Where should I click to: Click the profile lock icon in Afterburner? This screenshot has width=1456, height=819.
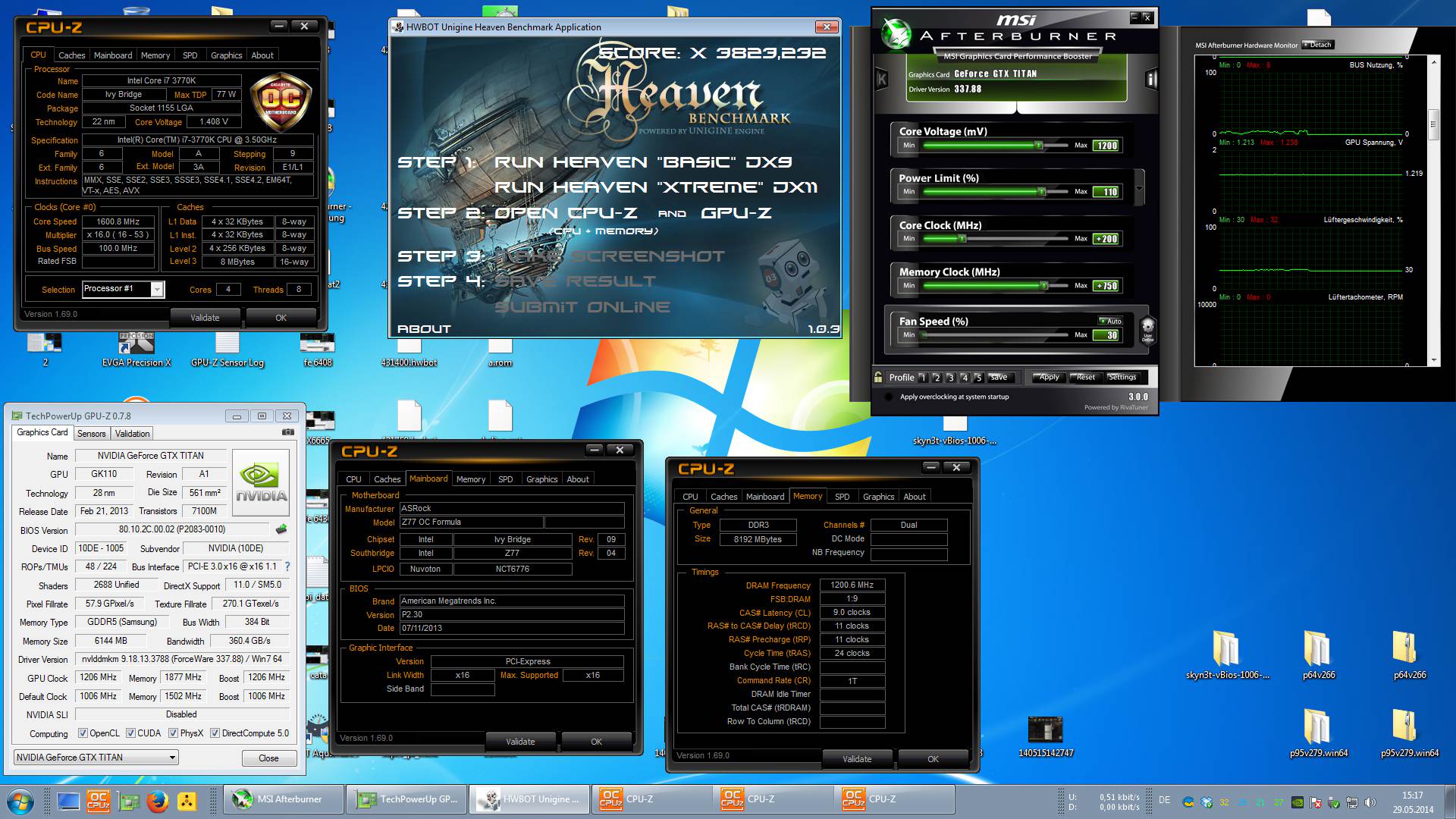pyautogui.click(x=878, y=377)
